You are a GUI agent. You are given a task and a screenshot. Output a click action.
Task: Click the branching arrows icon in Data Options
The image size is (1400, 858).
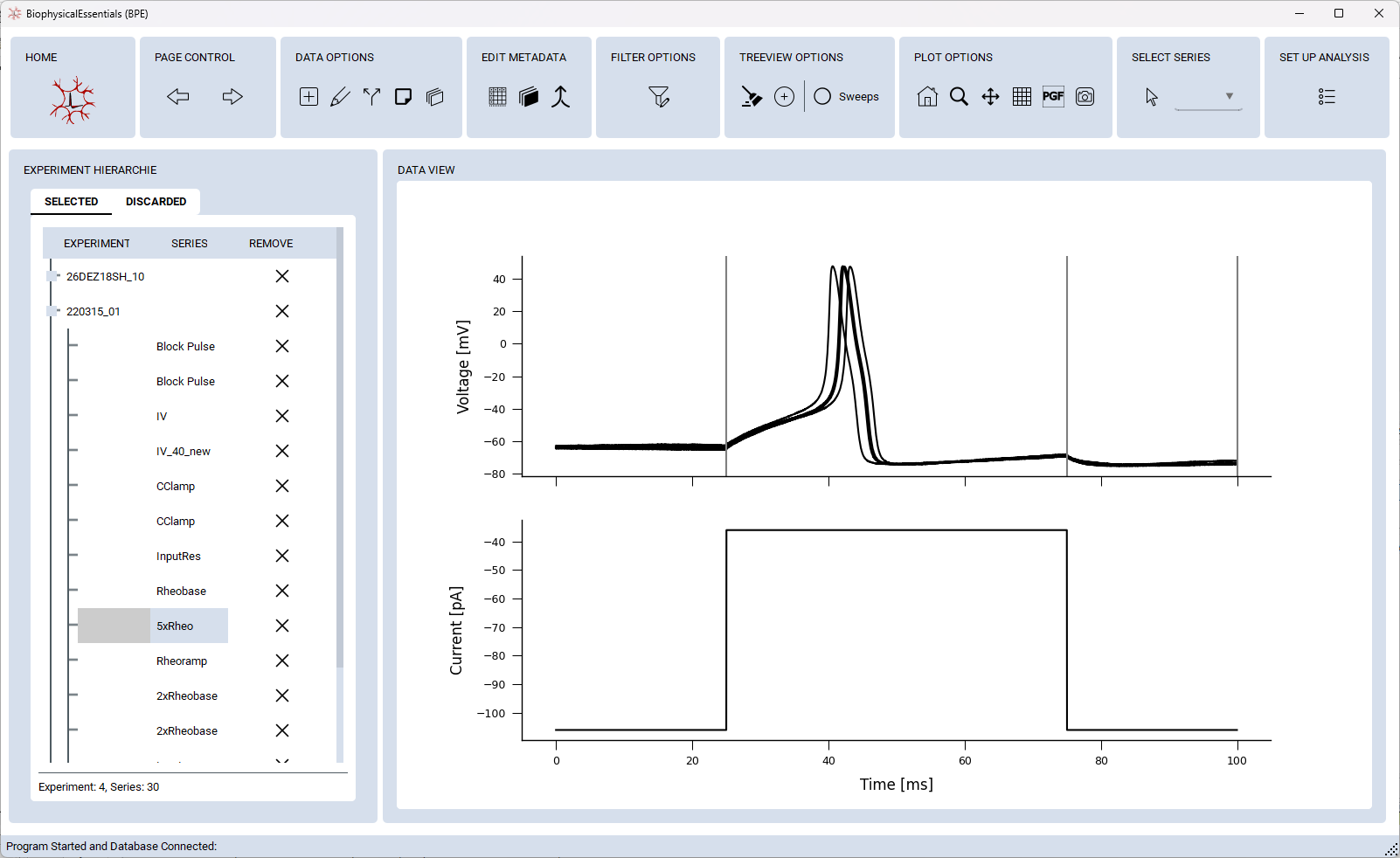371,97
